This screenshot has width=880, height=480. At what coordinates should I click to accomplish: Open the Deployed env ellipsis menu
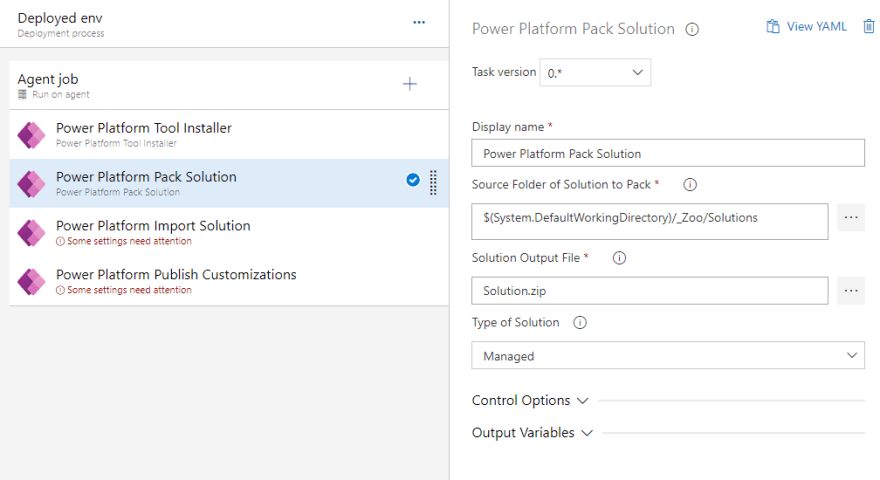[419, 22]
